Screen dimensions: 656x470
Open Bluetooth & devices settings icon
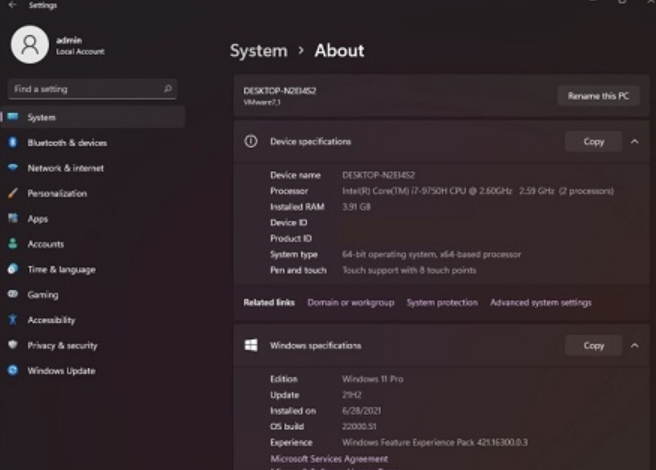13,143
